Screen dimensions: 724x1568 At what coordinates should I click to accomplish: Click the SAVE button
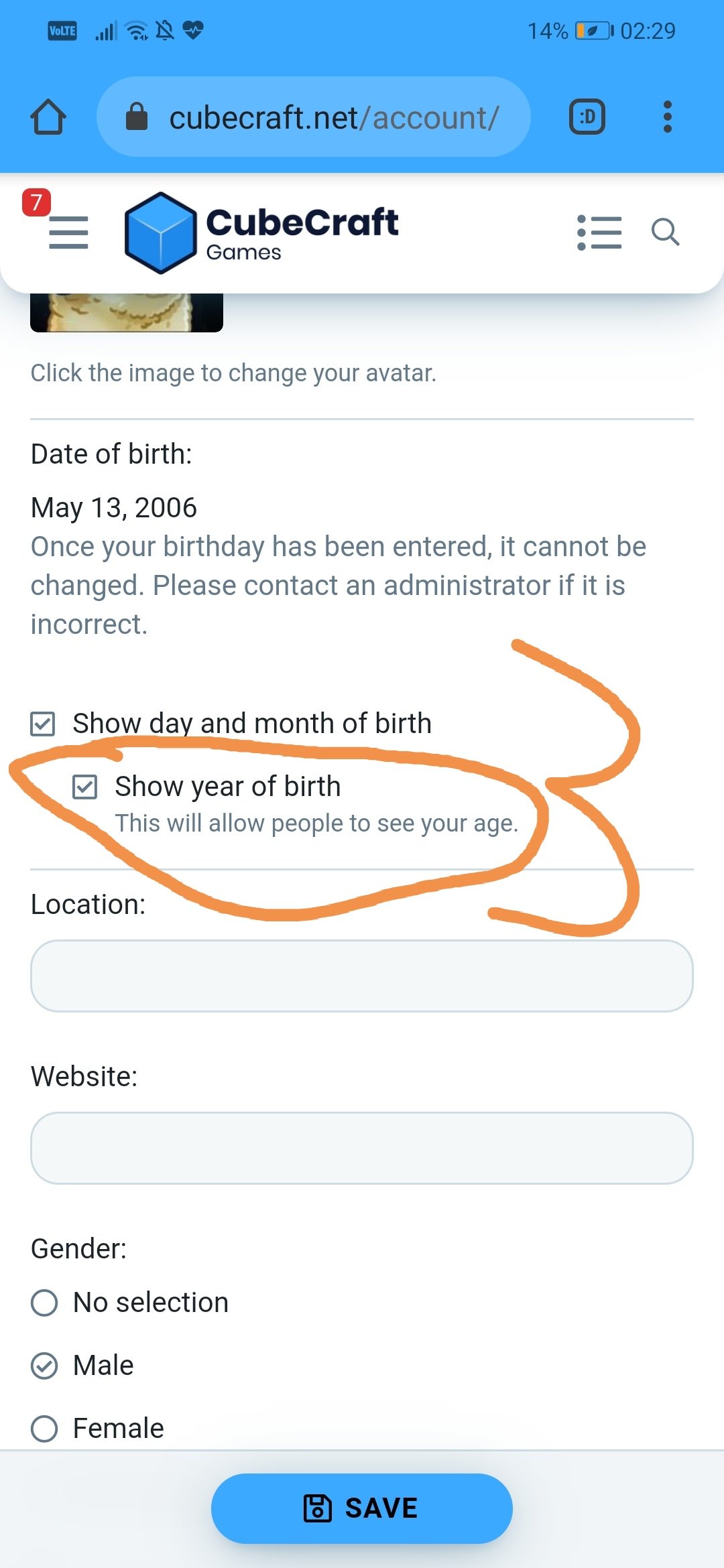coord(362,1508)
